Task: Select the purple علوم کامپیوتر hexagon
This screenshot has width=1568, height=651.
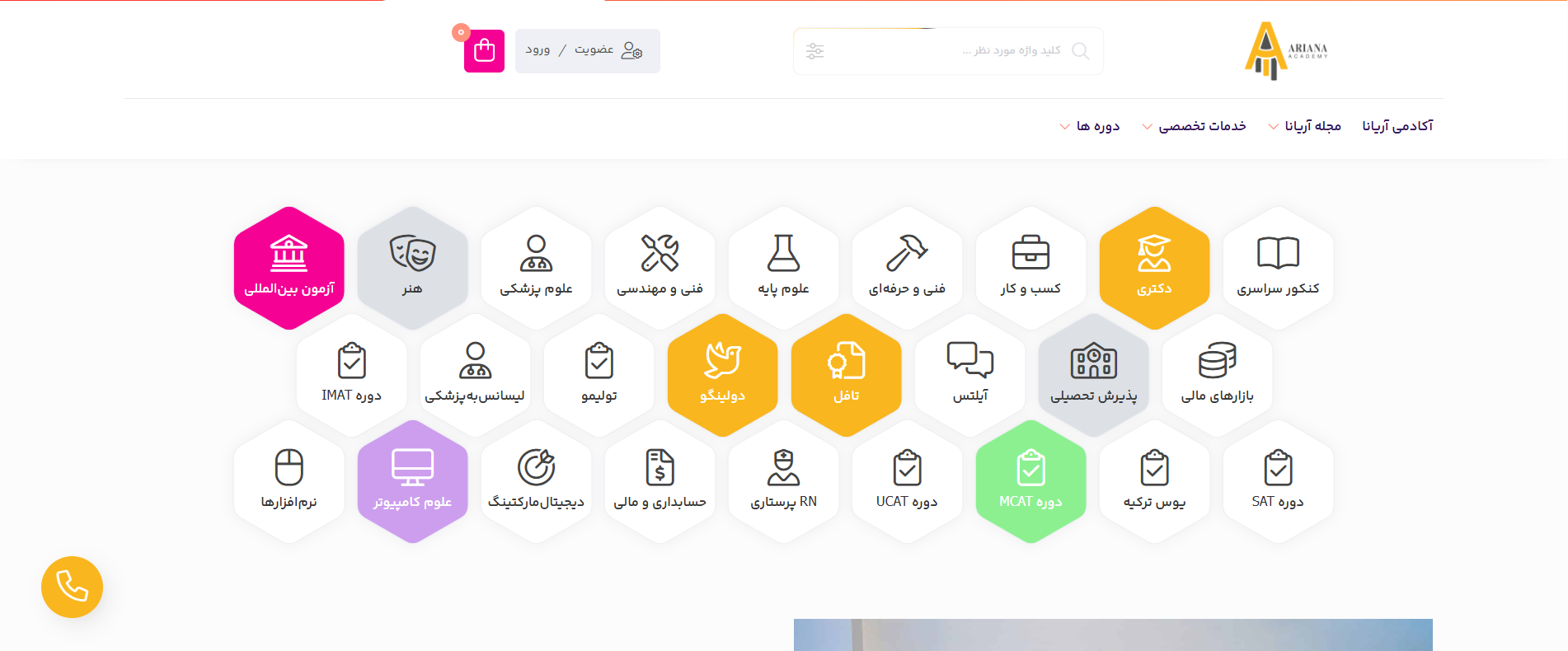Action: (x=412, y=481)
